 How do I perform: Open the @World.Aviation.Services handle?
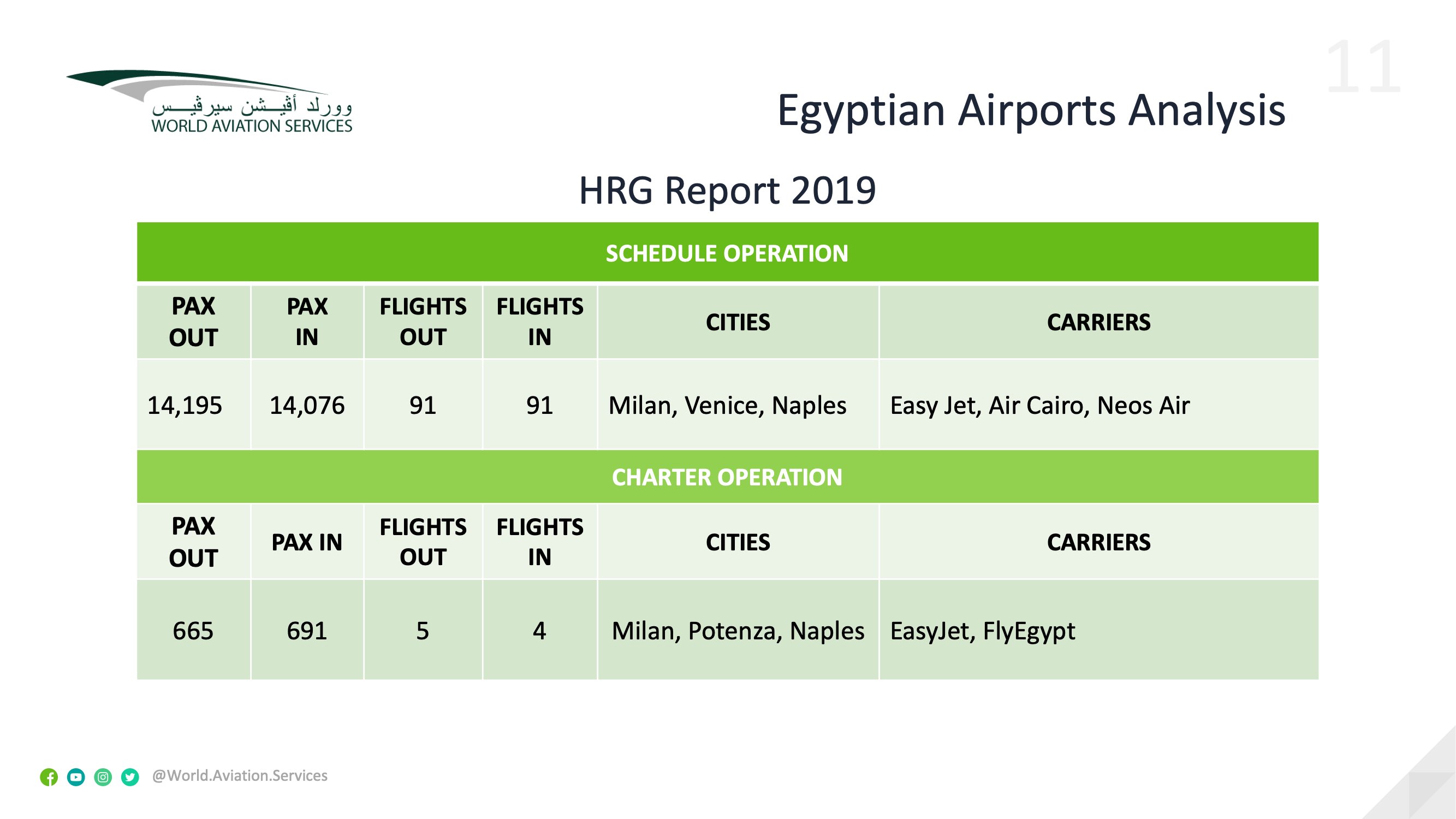240,775
